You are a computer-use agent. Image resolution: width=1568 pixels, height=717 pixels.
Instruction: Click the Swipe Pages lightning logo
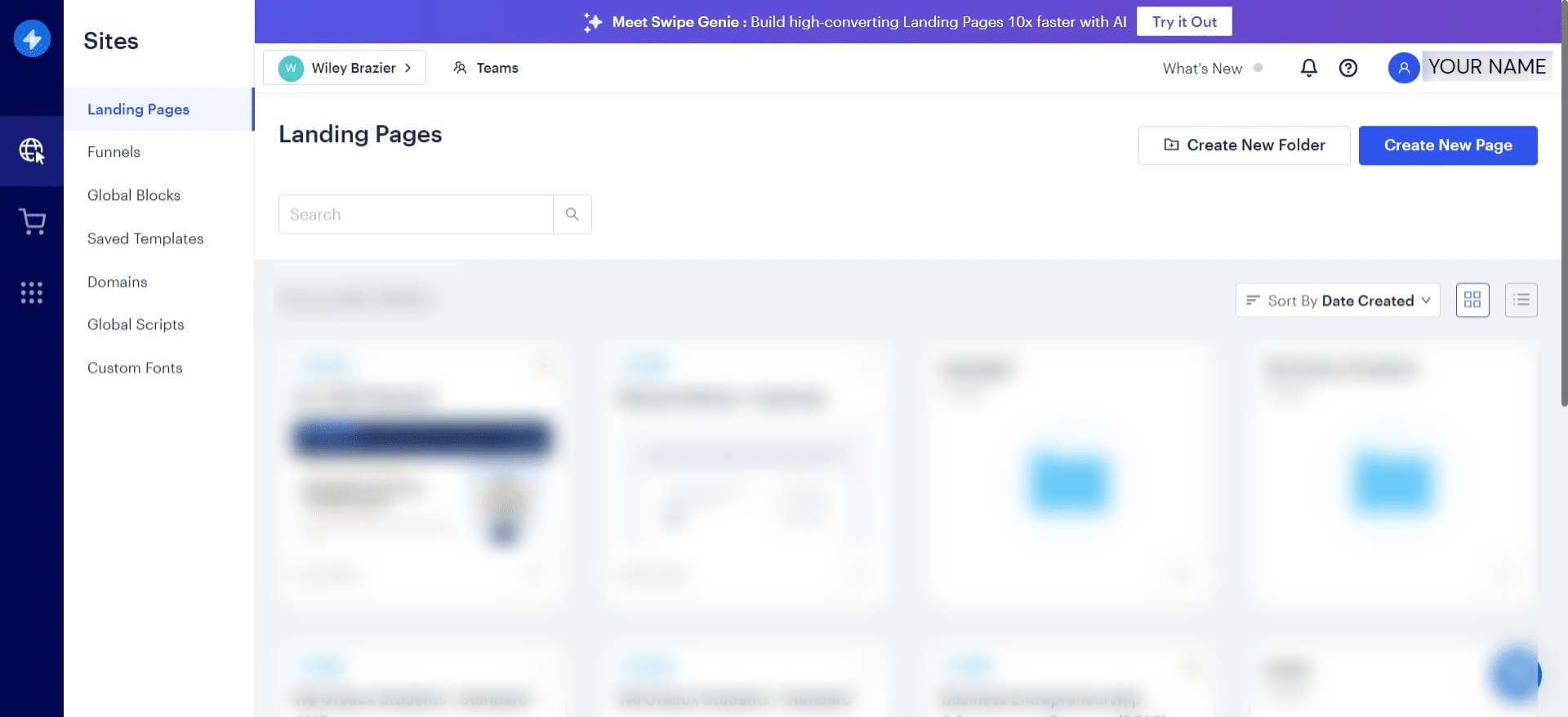tap(32, 38)
